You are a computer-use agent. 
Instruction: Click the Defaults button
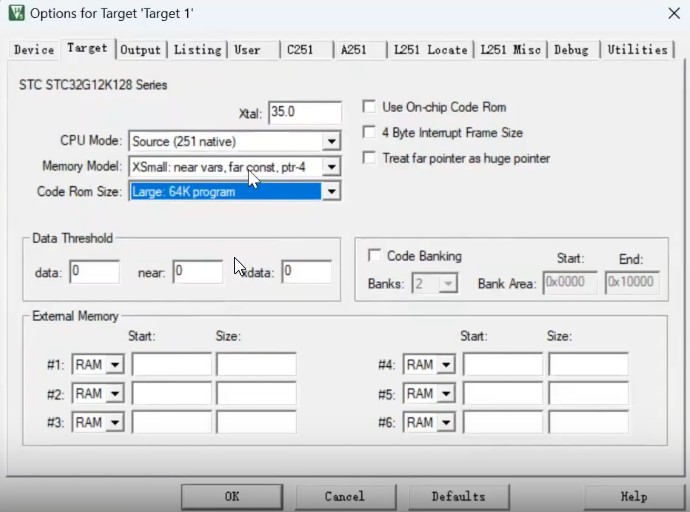coord(458,496)
